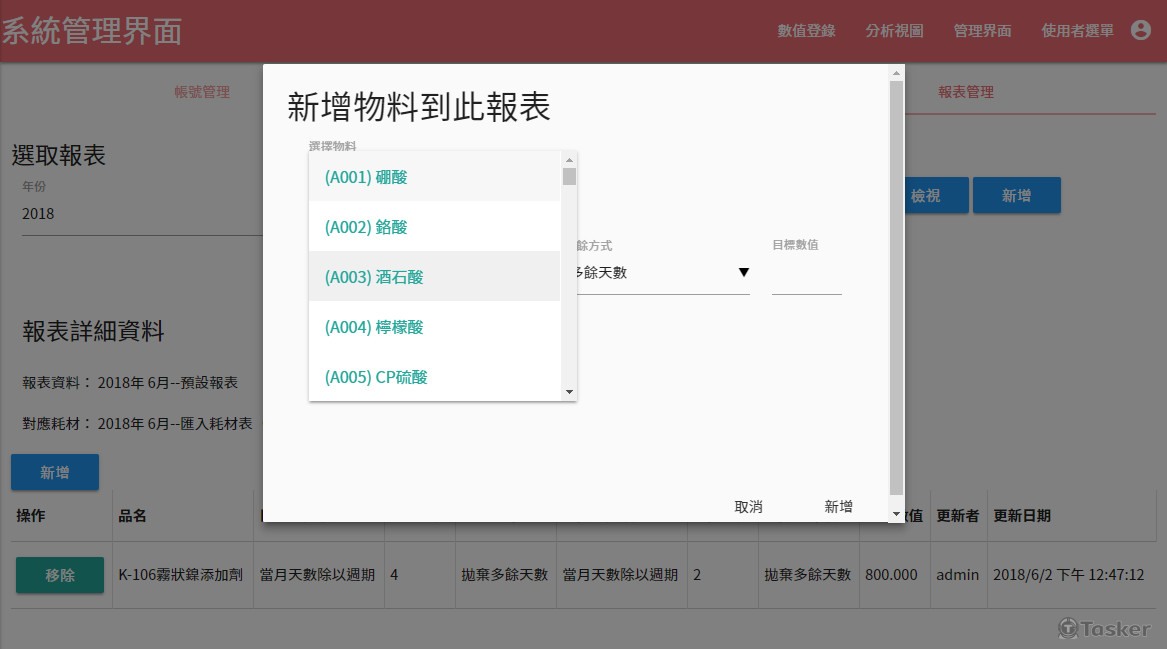Switch to the 帳號管理 tab
Image resolution: width=1167 pixels, height=649 pixels.
point(202,91)
